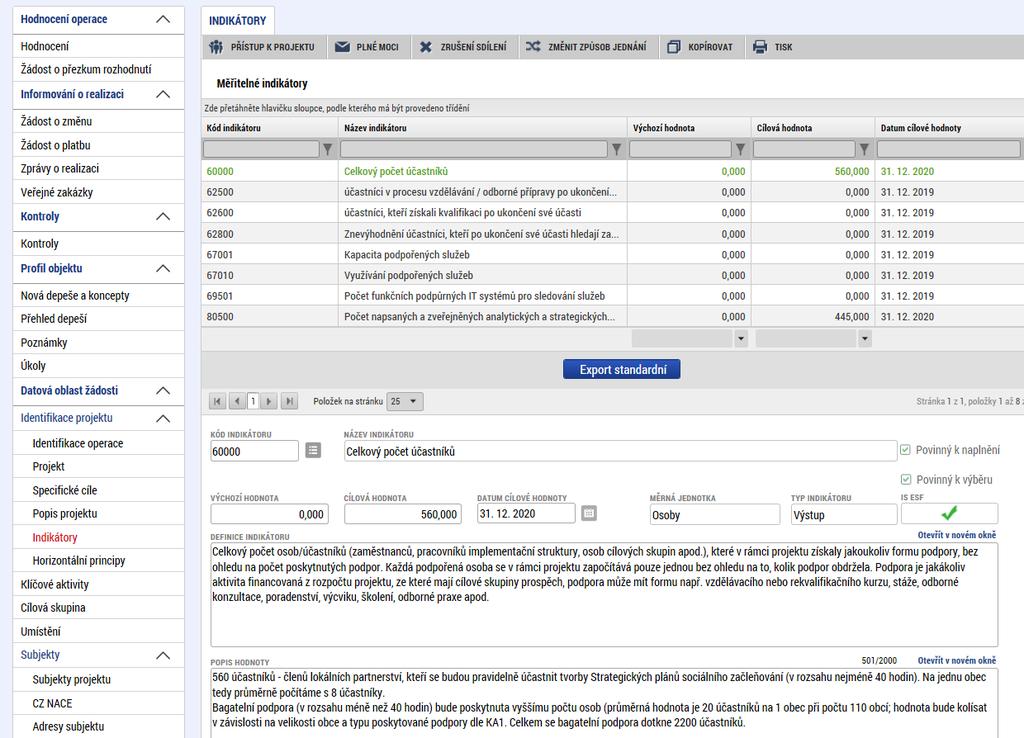Open filter options for Cílová hodnota column

tap(864, 150)
